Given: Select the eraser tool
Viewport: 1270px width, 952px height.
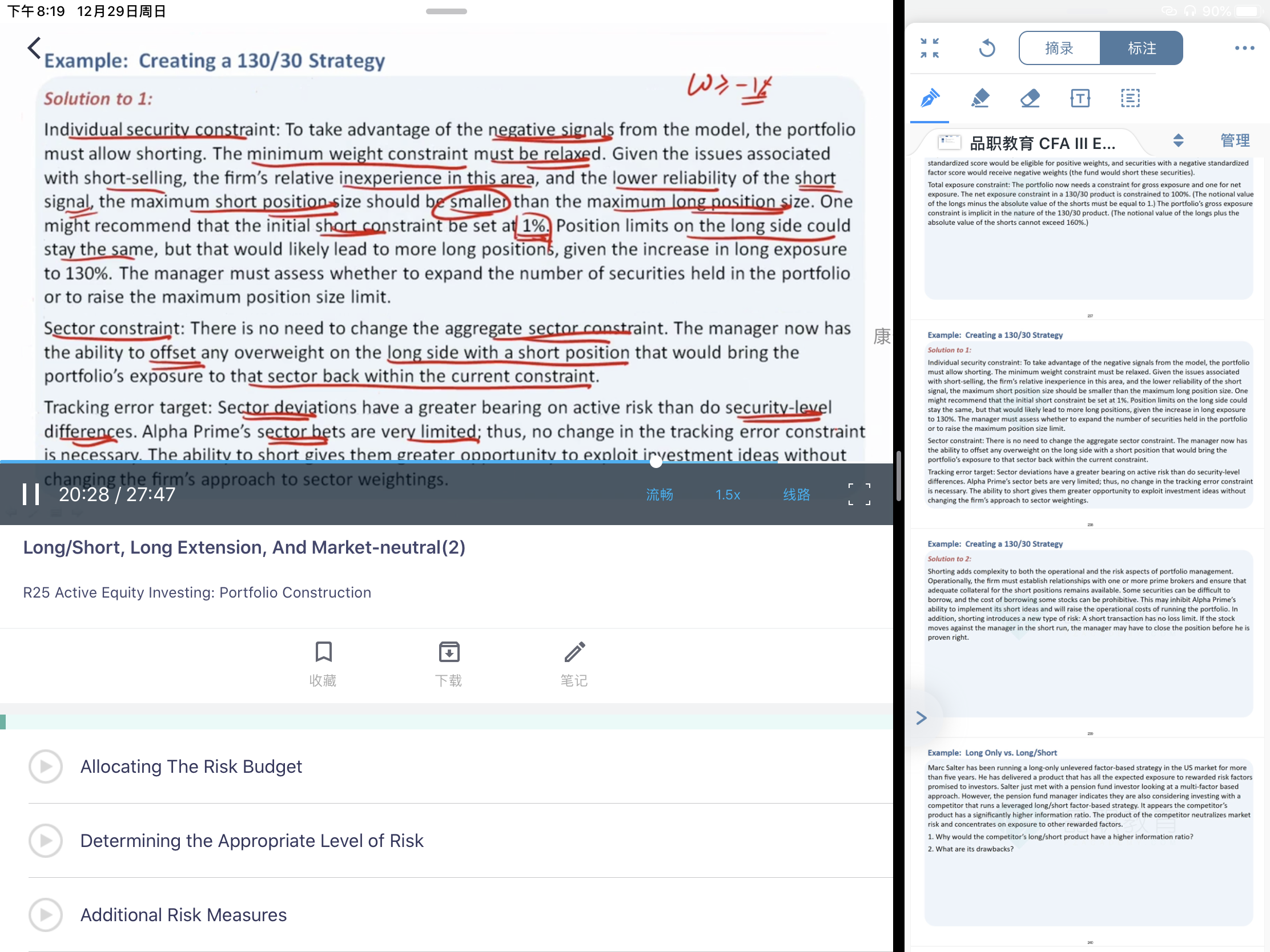Looking at the screenshot, I should [x=1030, y=98].
